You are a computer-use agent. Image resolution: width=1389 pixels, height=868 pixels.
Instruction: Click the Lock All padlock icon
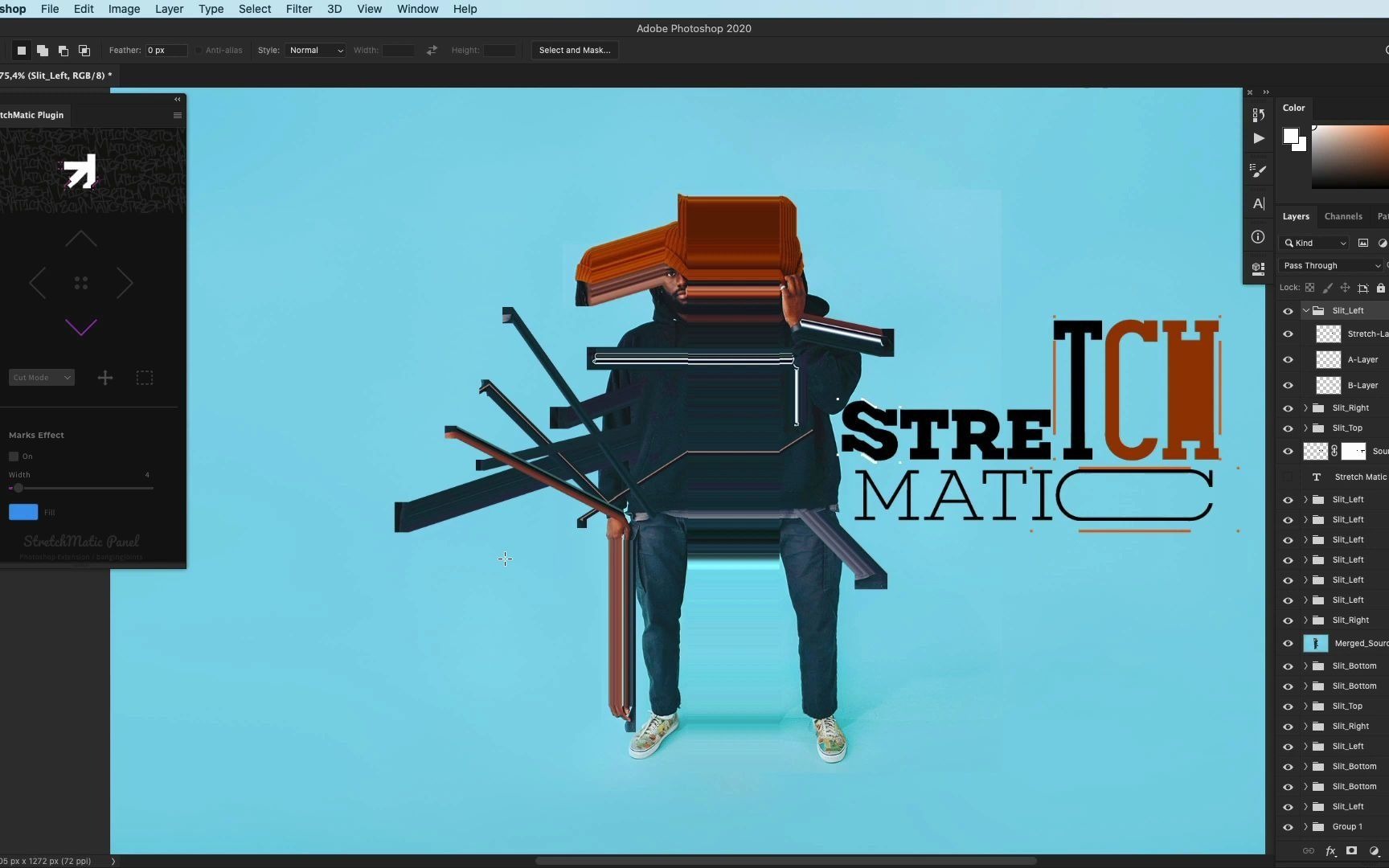[1381, 288]
